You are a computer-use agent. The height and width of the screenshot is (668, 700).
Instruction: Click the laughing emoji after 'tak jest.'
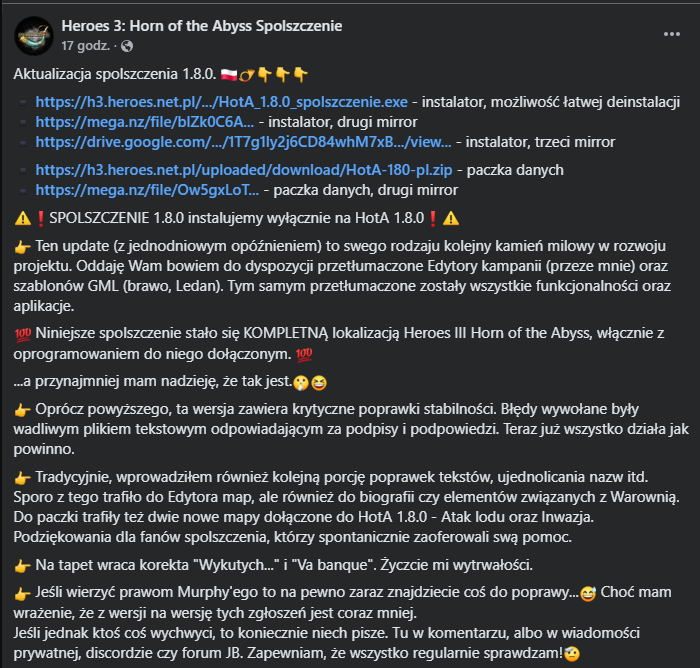tap(319, 381)
